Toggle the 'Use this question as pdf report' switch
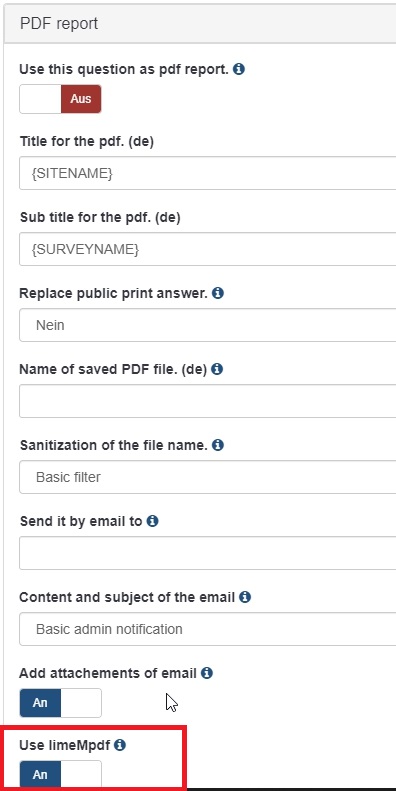 click(x=61, y=99)
